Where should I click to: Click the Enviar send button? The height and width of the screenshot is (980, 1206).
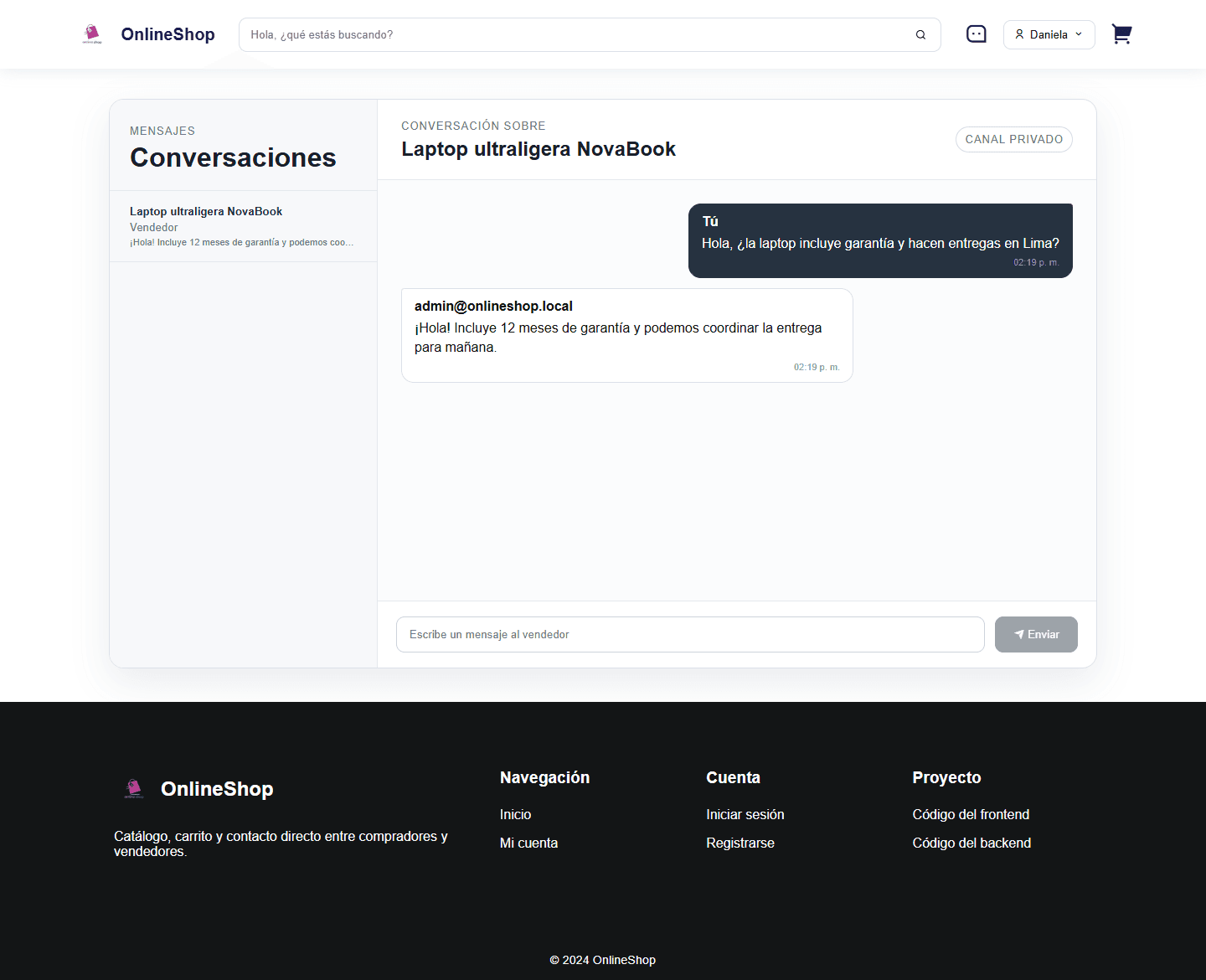click(1036, 634)
